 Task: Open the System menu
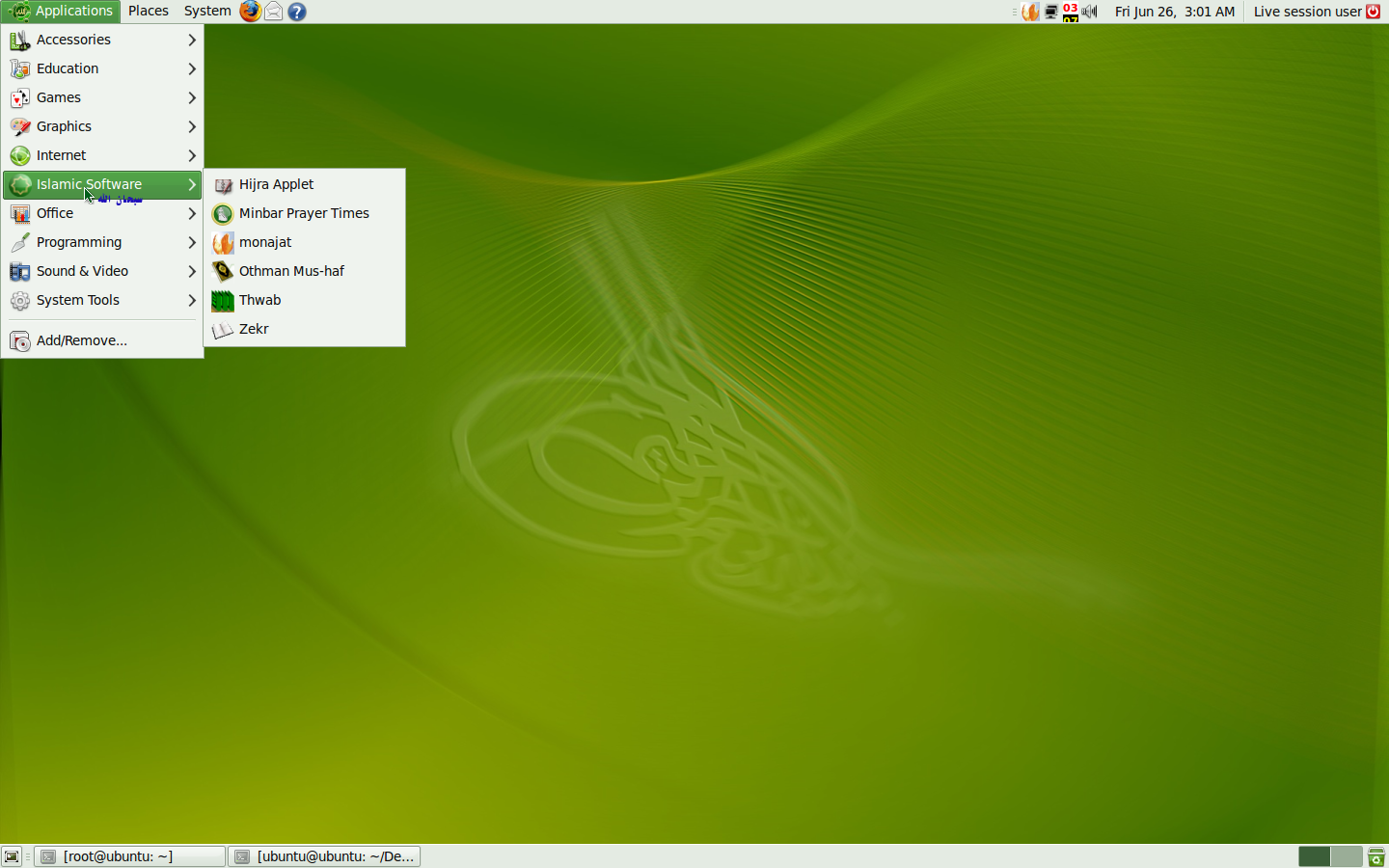(x=207, y=12)
